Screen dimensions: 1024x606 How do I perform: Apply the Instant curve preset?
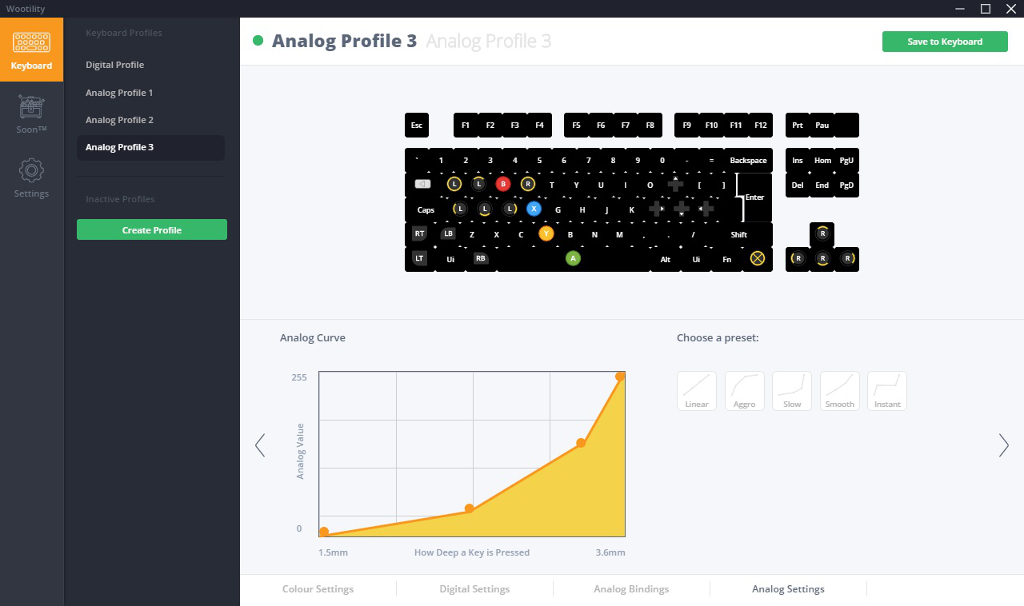[887, 390]
